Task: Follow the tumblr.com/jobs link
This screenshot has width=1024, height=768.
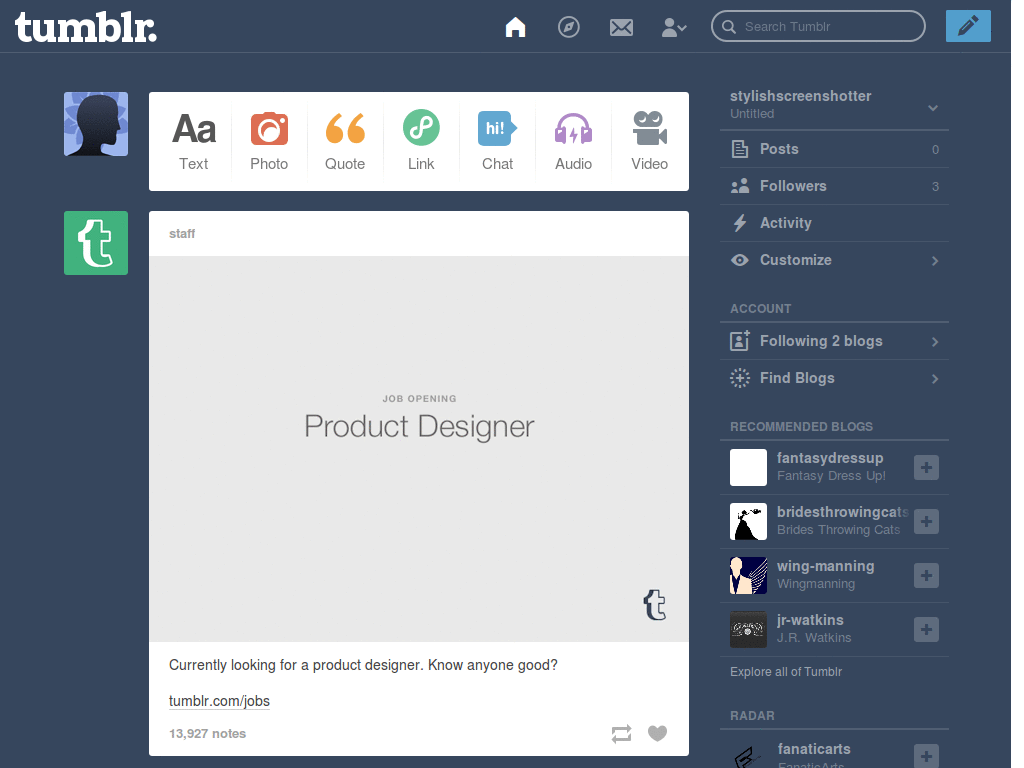Action: coord(219,701)
